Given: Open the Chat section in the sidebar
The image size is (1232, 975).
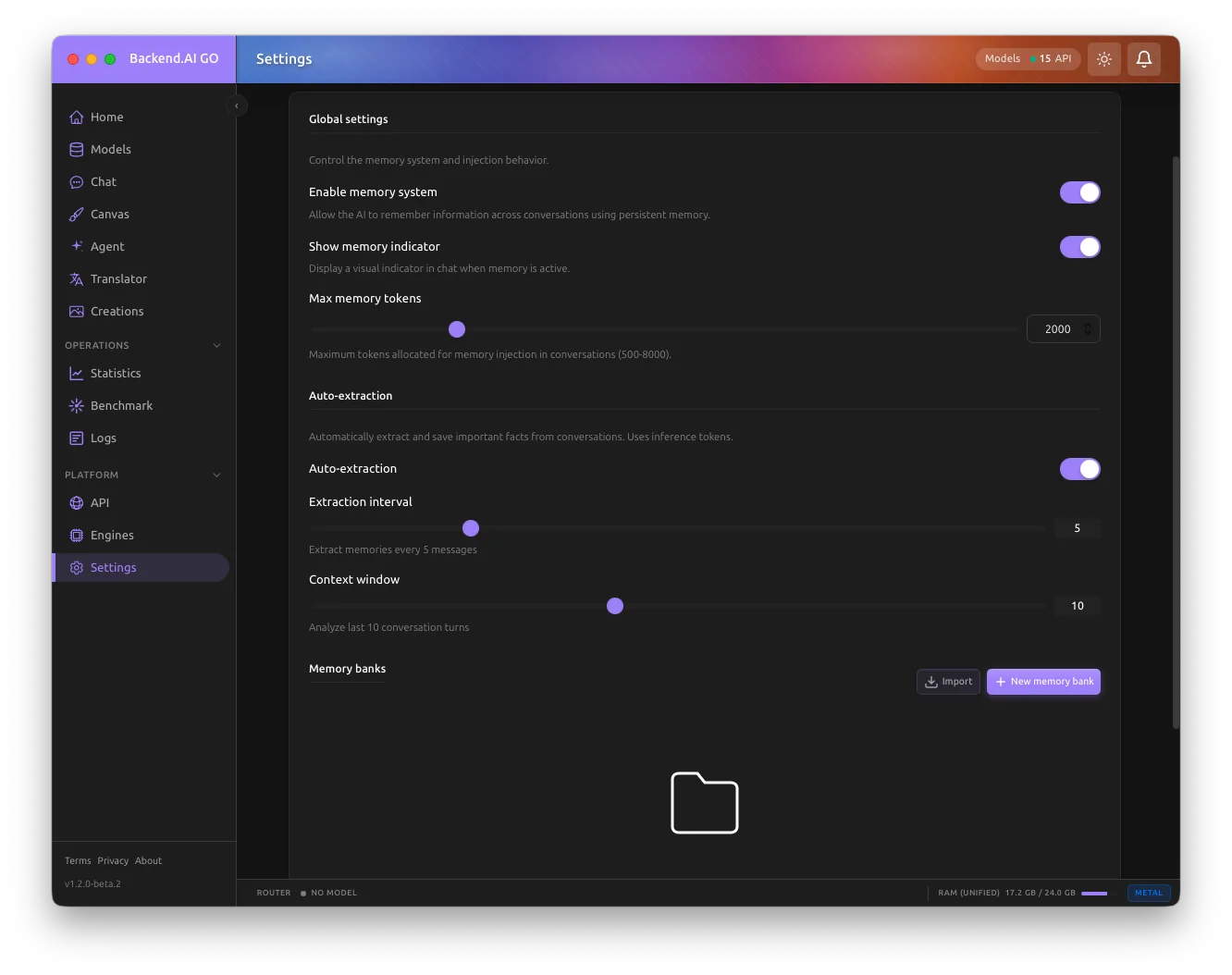Looking at the screenshot, I should tap(103, 181).
